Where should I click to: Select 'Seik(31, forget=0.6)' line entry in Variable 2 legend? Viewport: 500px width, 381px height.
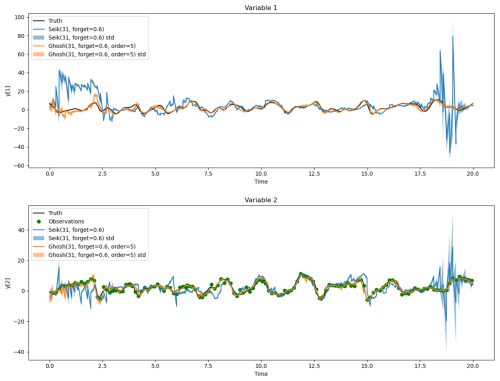68,230
